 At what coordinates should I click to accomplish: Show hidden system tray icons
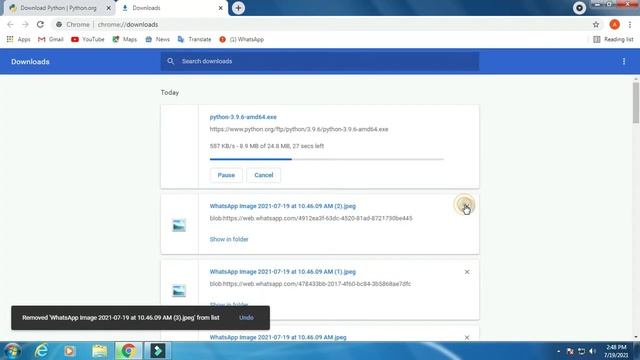coord(558,351)
